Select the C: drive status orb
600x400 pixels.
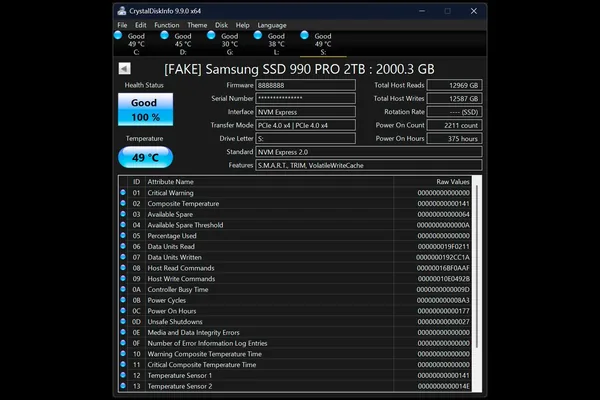click(x=118, y=35)
